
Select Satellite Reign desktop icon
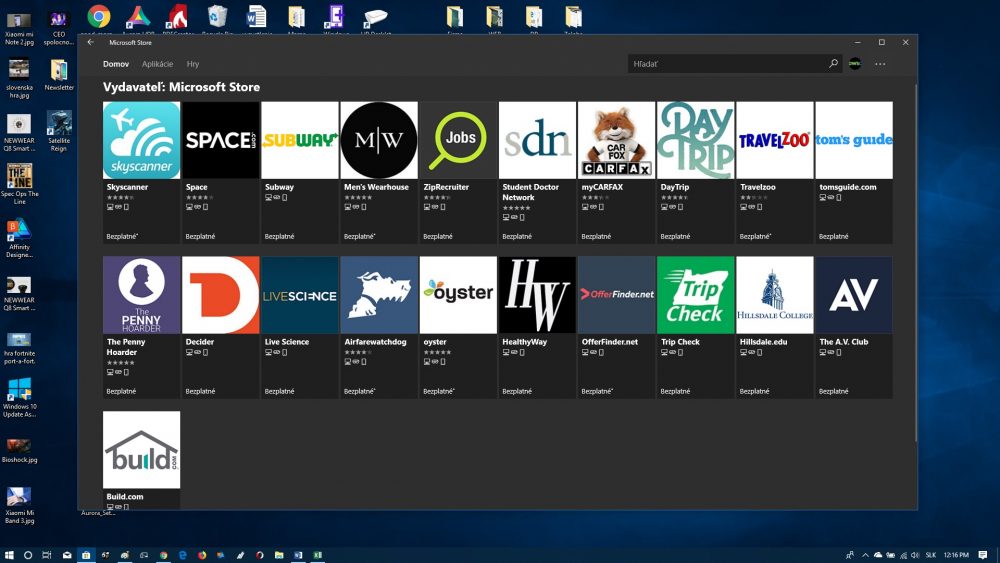[59, 131]
